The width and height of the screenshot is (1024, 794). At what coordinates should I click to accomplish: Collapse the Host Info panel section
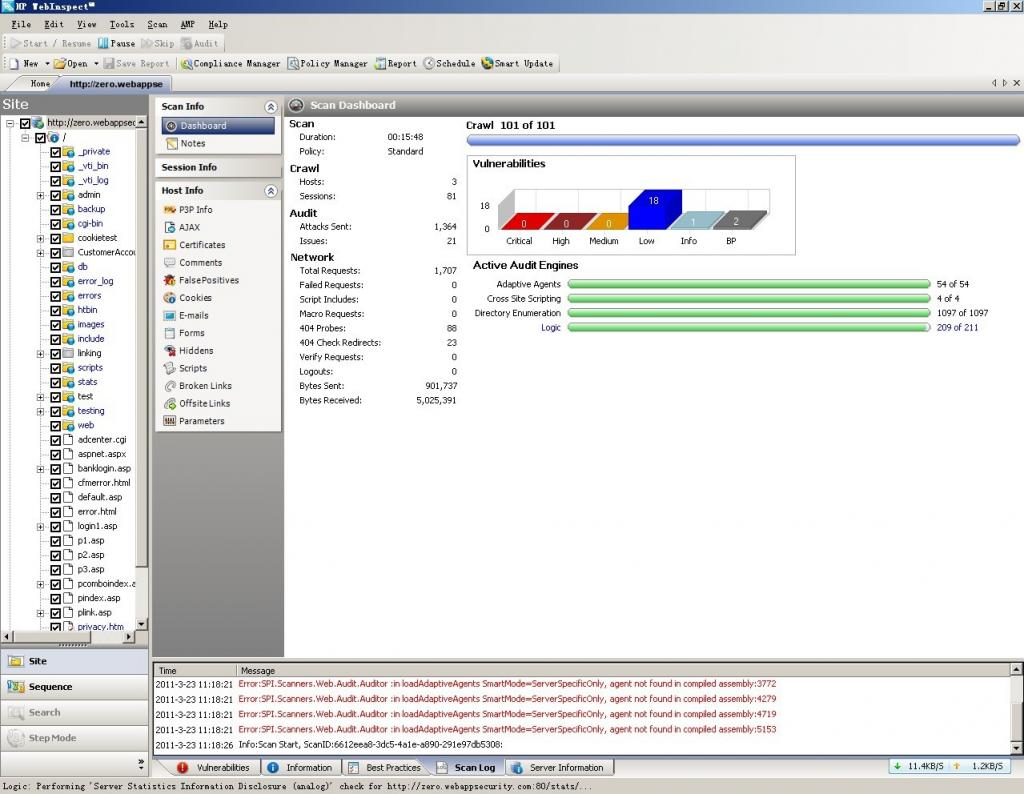click(x=270, y=191)
